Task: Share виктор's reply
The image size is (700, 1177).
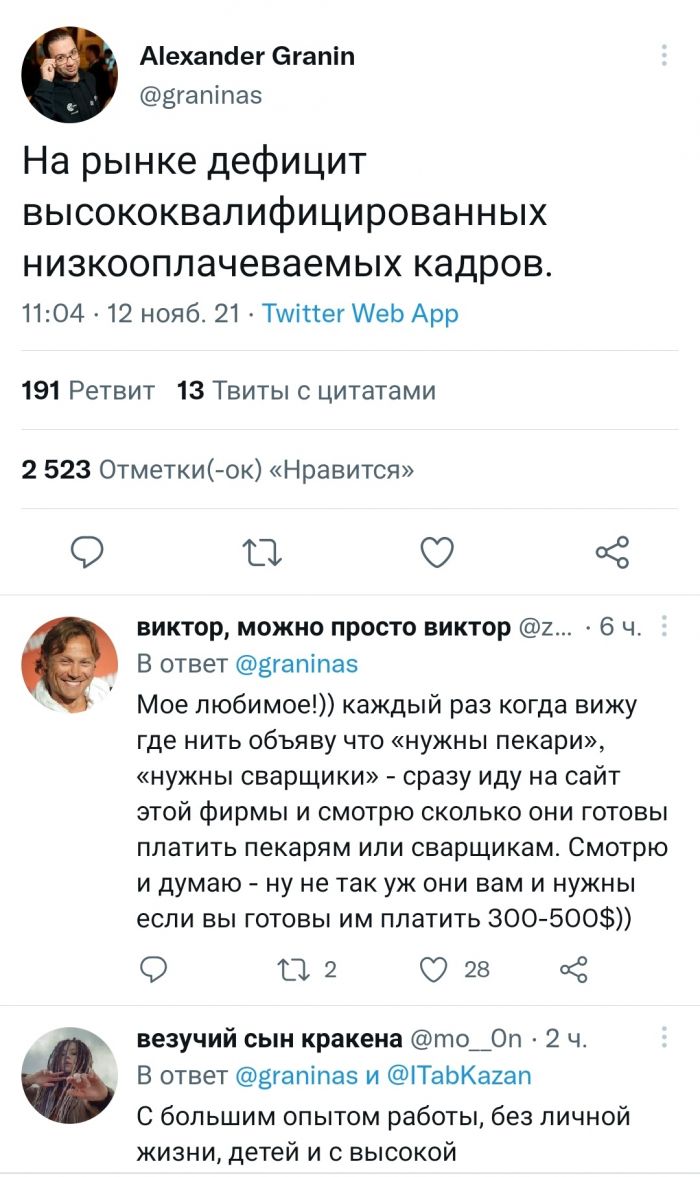Action: pyautogui.click(x=573, y=968)
